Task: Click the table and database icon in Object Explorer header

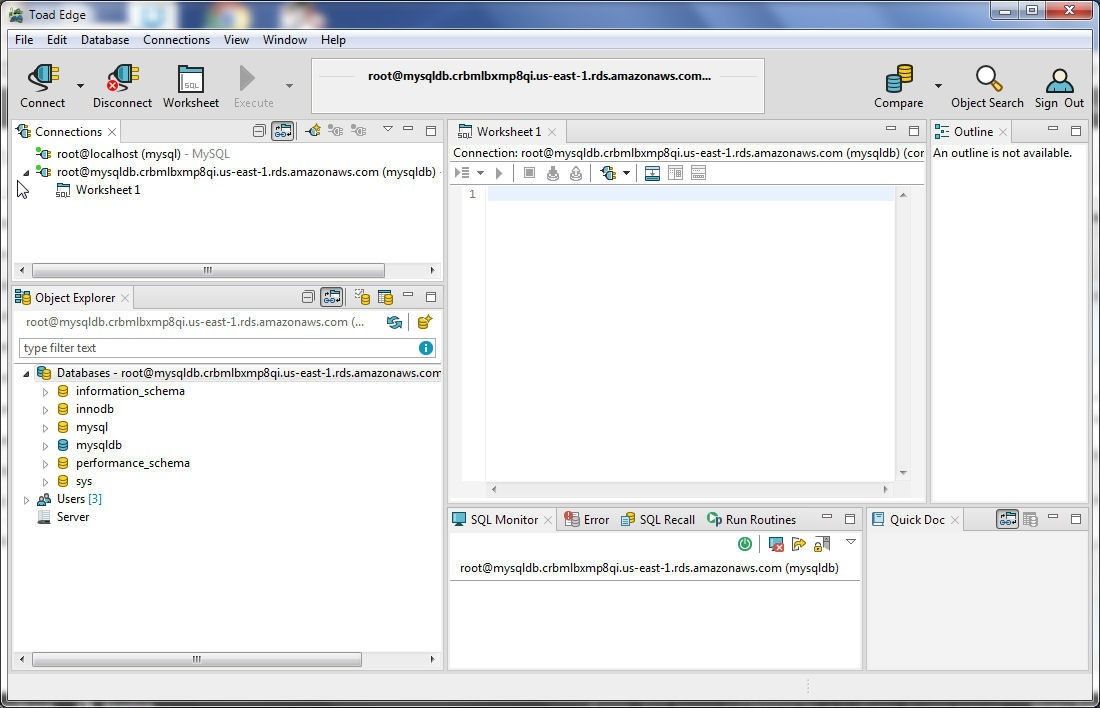Action: pyautogui.click(x=385, y=297)
